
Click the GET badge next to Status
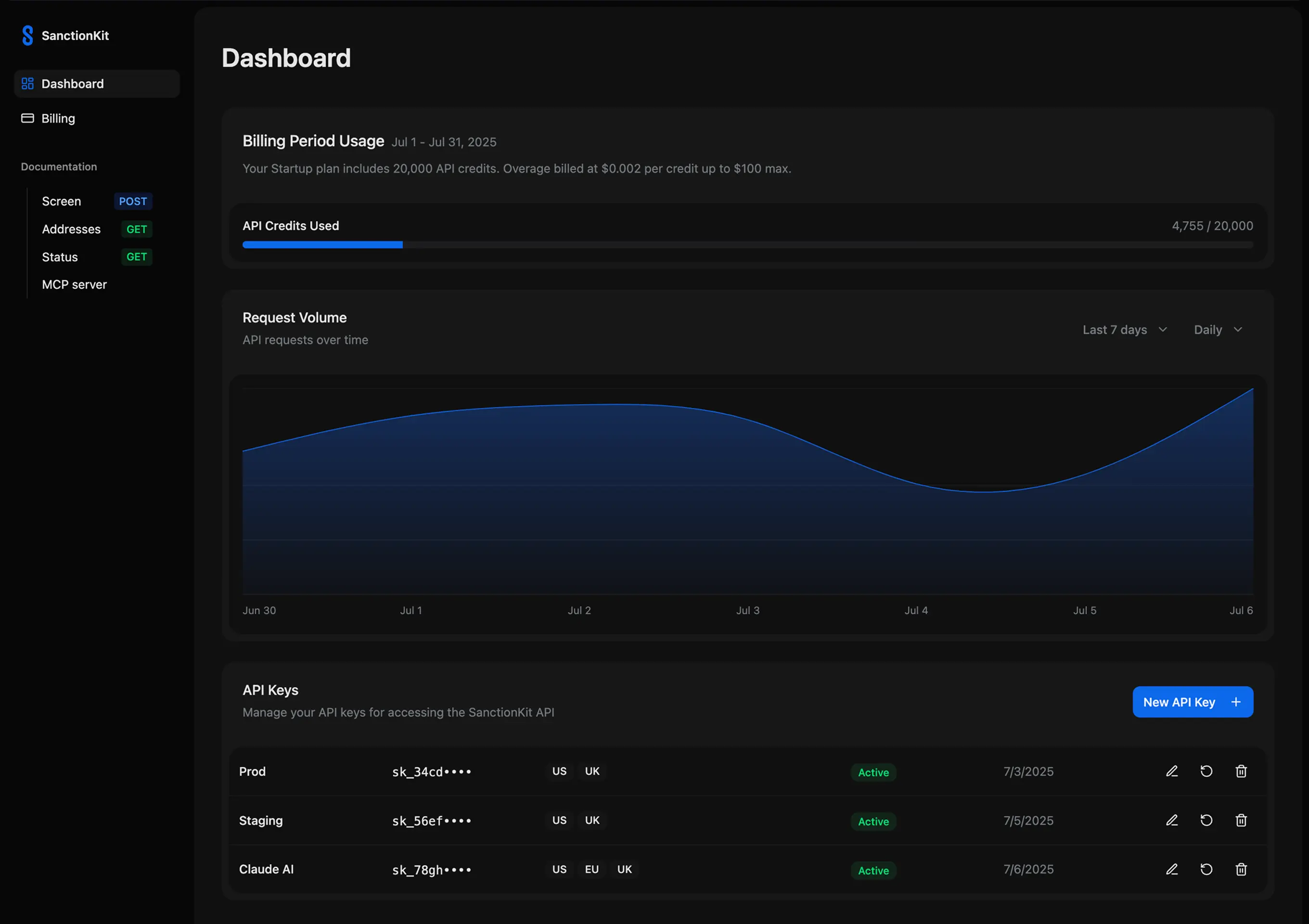pos(137,257)
